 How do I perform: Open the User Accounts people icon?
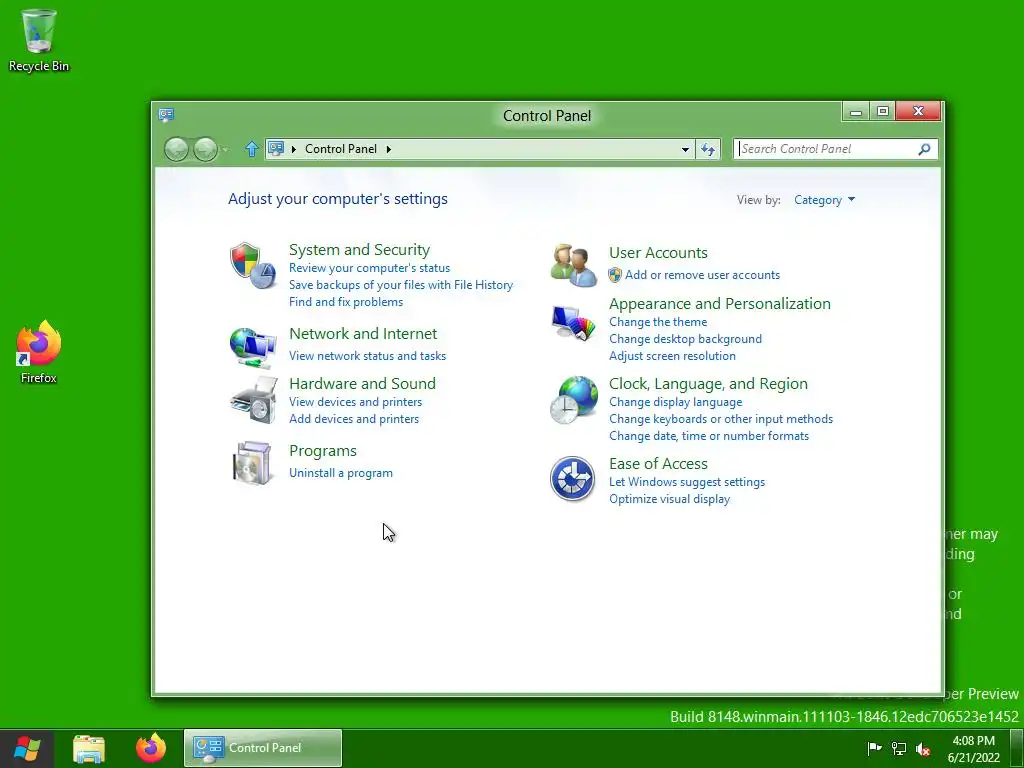click(x=573, y=265)
